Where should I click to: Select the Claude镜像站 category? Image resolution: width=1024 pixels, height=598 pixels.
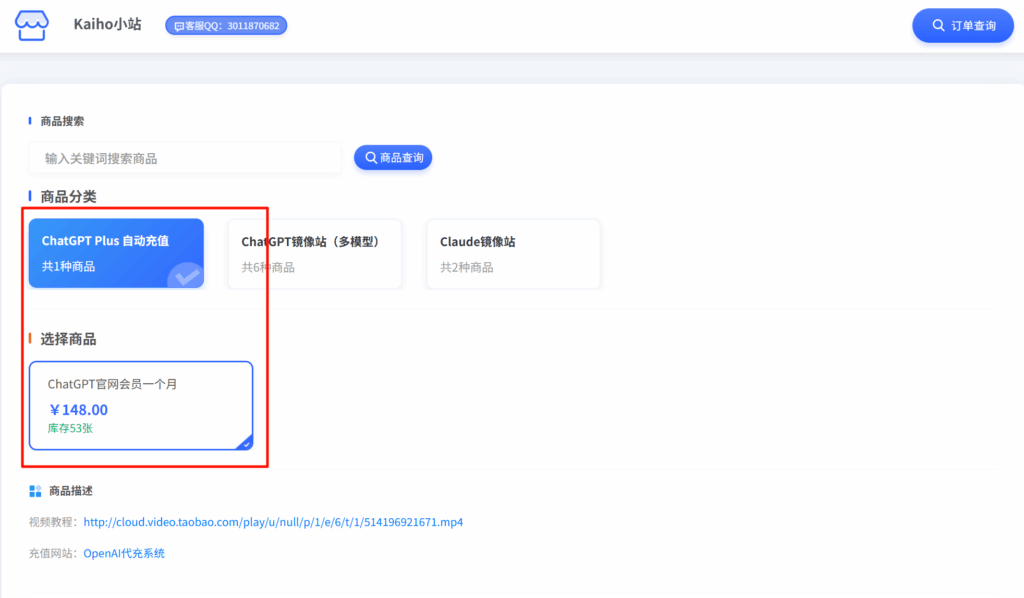click(513, 254)
